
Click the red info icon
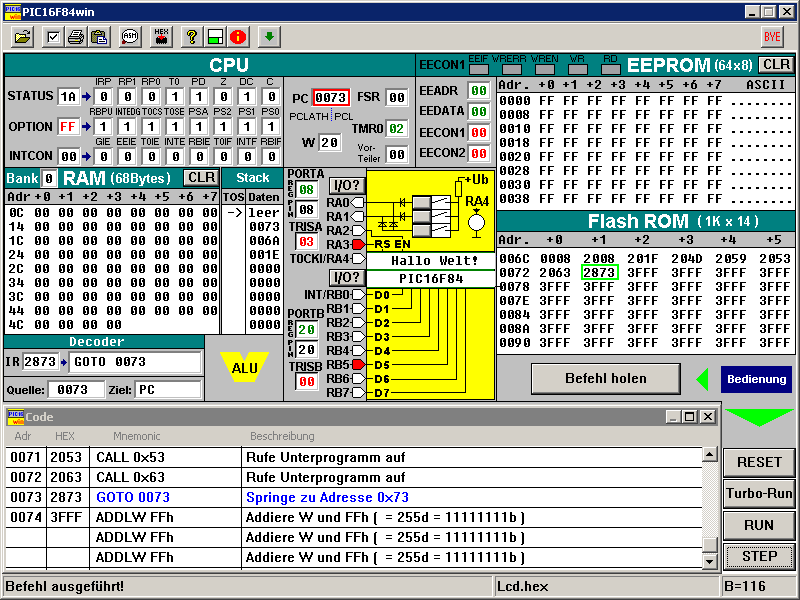(x=237, y=37)
